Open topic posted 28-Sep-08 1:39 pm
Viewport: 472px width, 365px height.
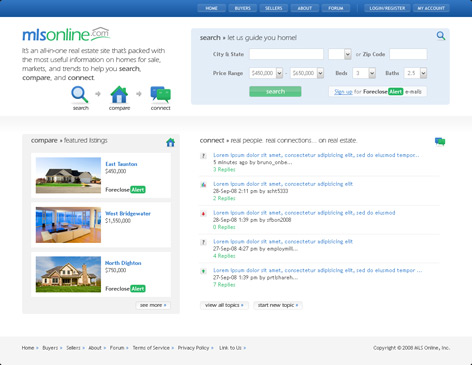(304, 213)
